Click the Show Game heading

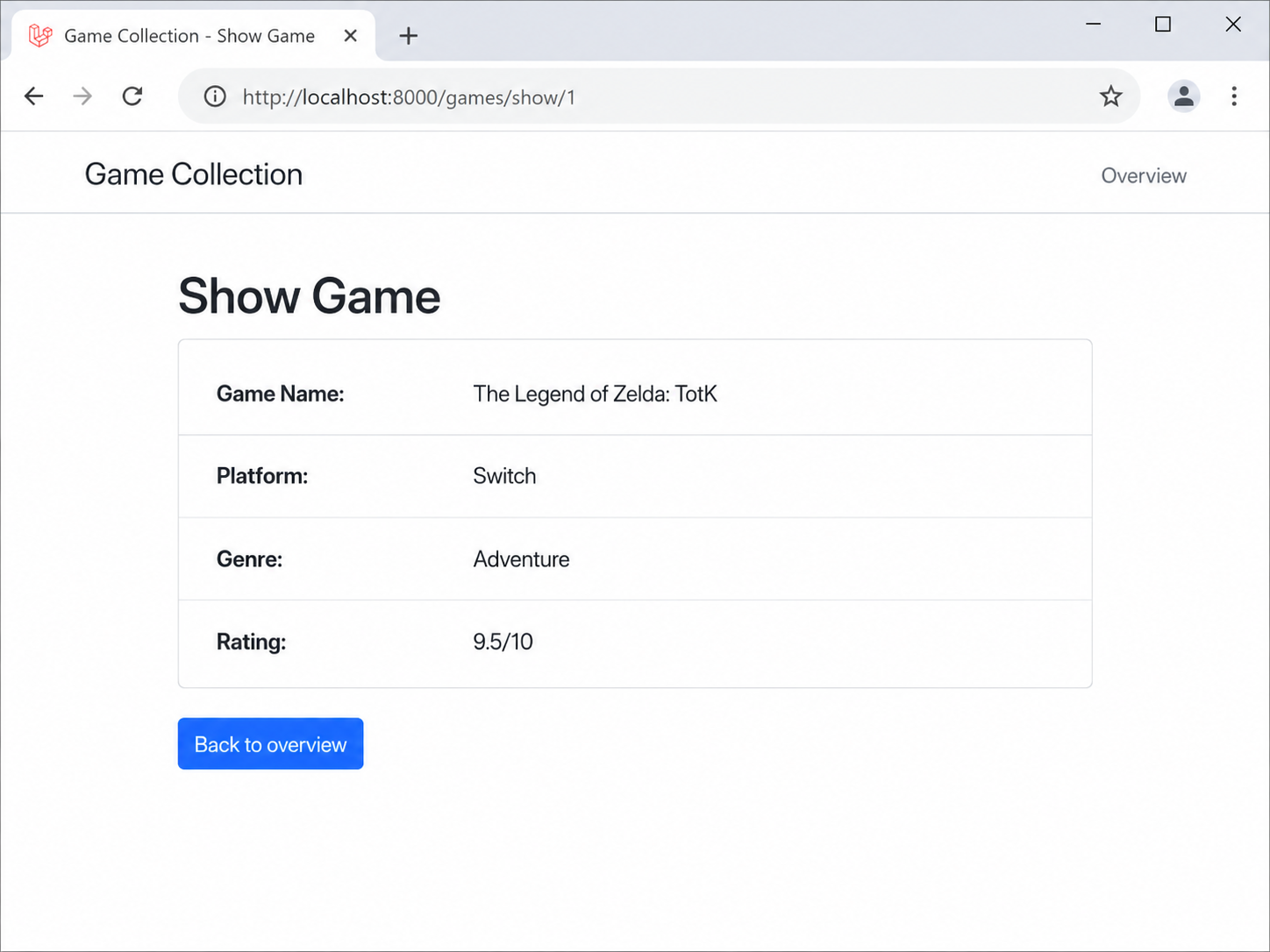pyautogui.click(x=309, y=296)
